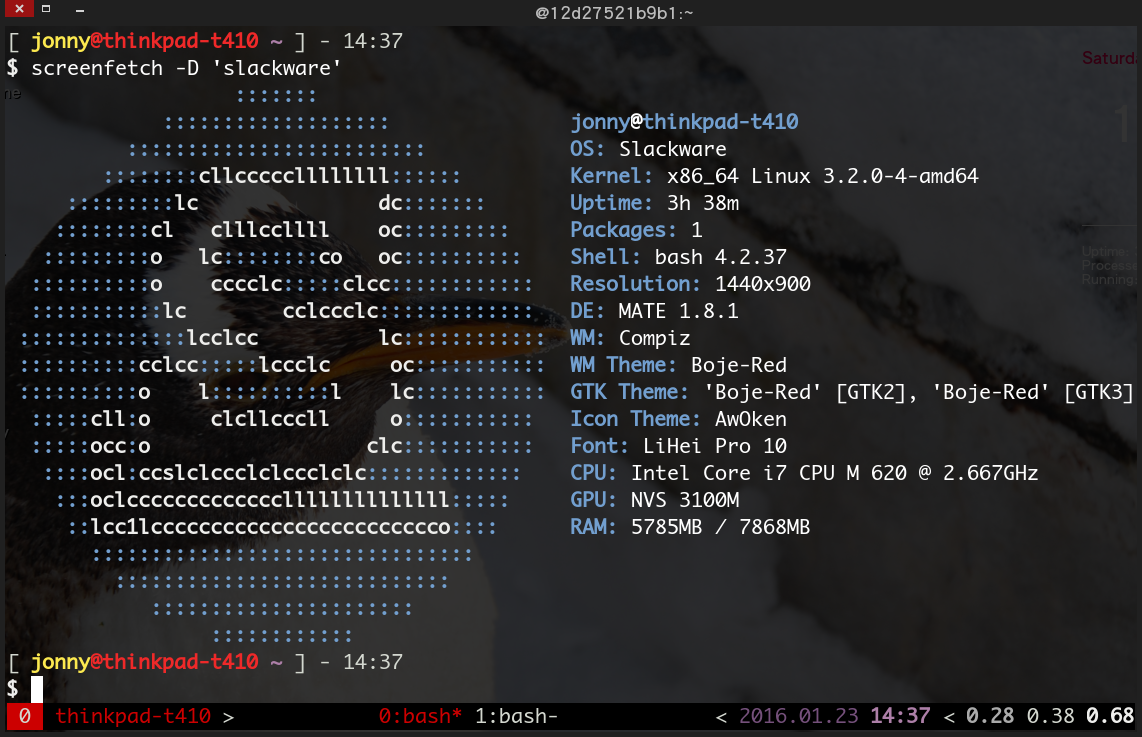Click the date '2016.01.23' in status bar

pyautogui.click(x=799, y=716)
